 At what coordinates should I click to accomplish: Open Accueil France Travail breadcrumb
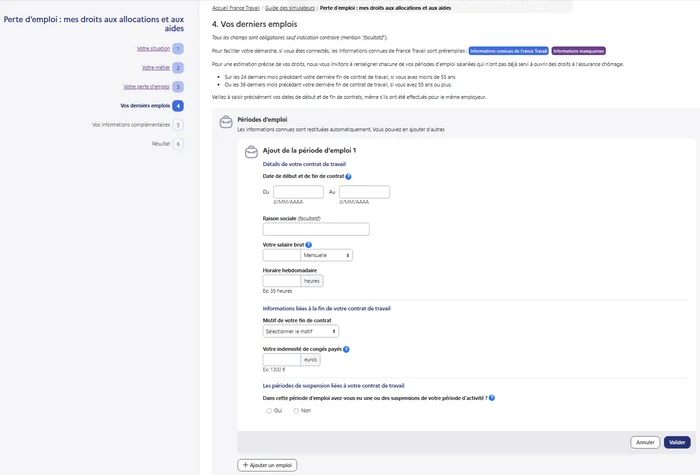(236, 8)
